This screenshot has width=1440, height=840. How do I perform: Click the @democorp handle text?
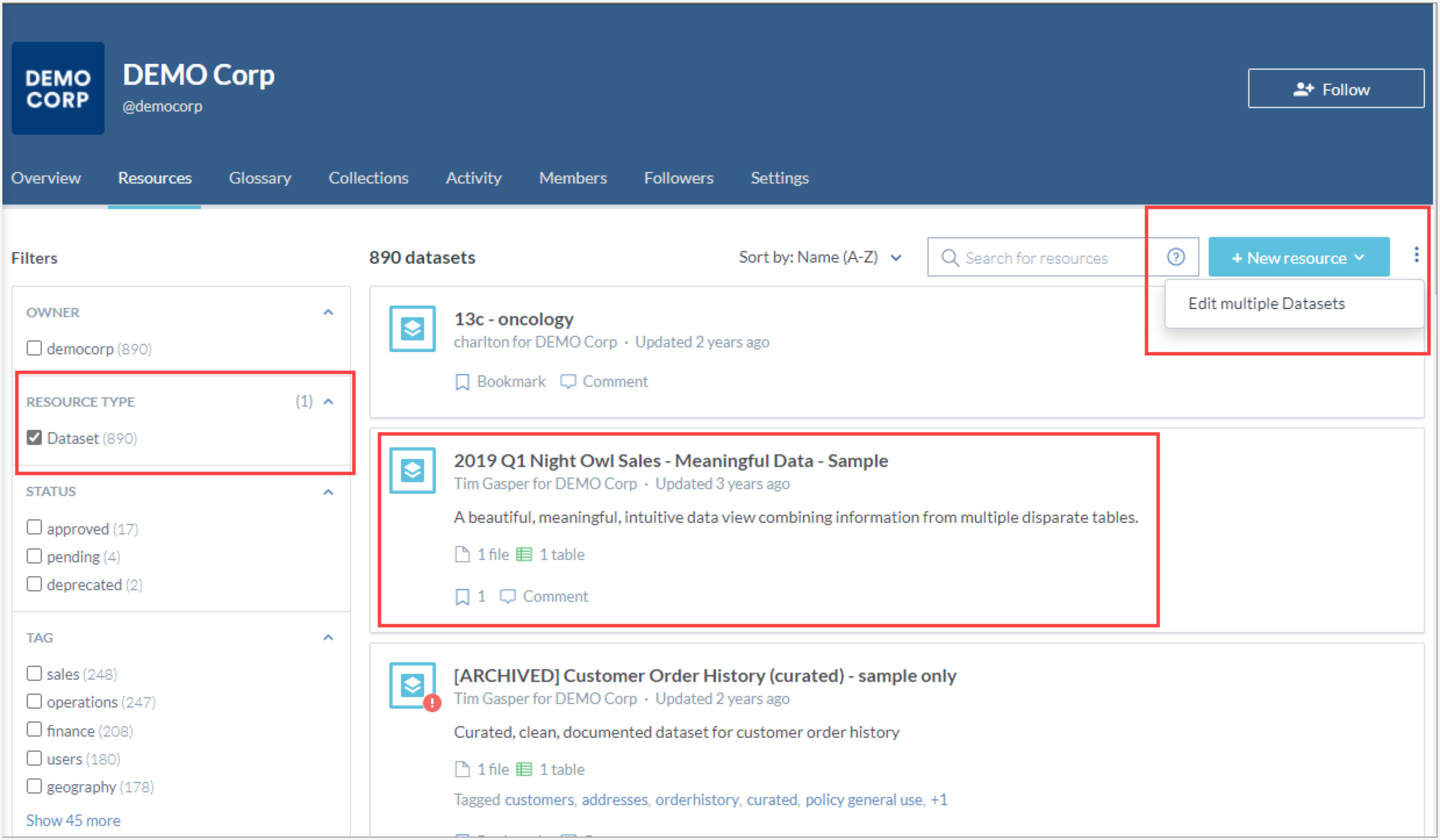click(x=162, y=106)
